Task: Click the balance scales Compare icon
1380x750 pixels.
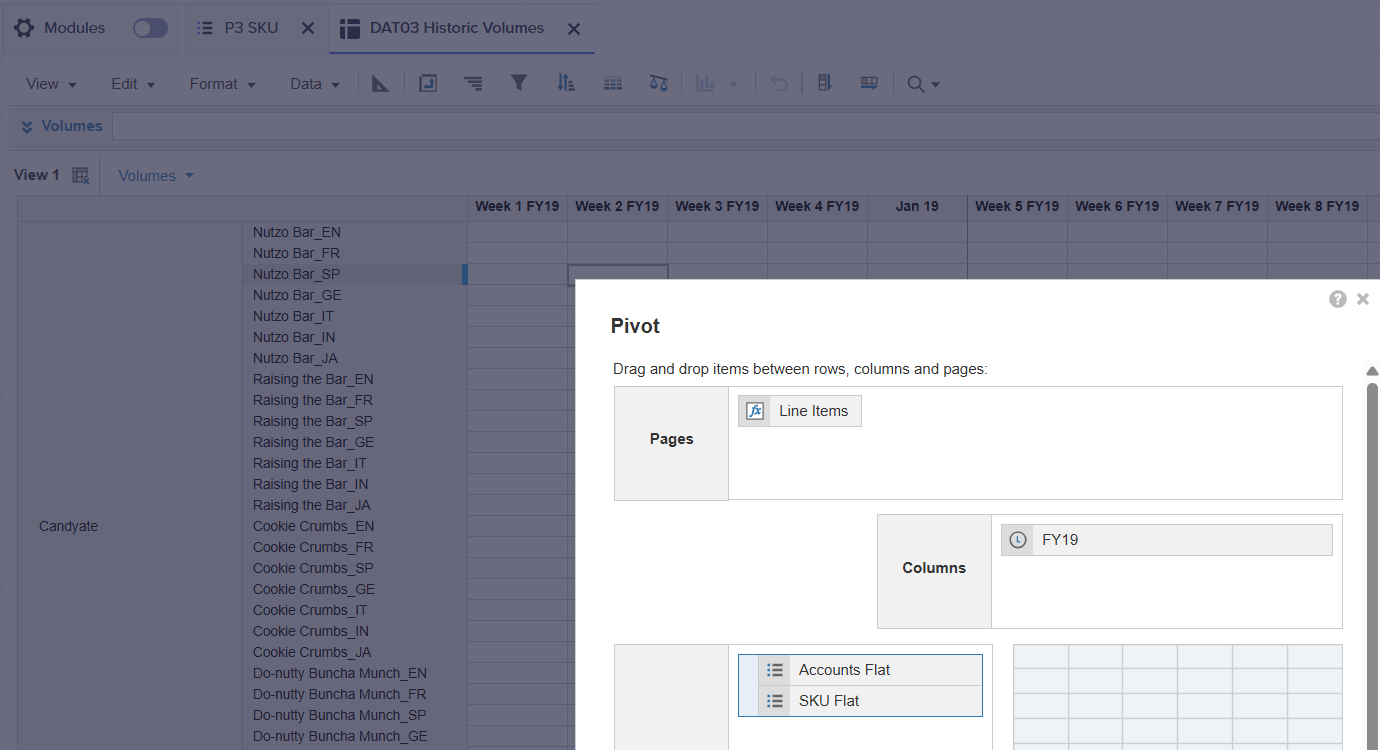Action: click(x=658, y=84)
